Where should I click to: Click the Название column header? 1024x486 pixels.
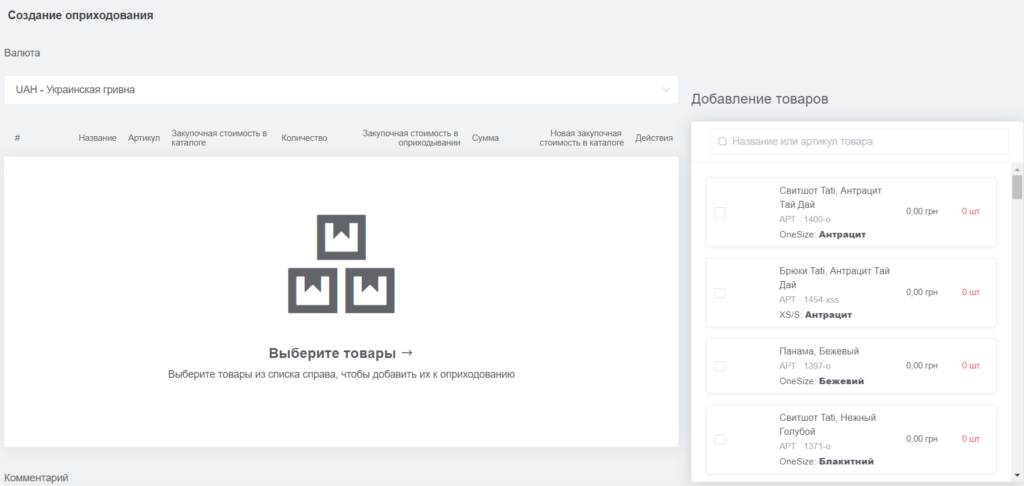97,138
